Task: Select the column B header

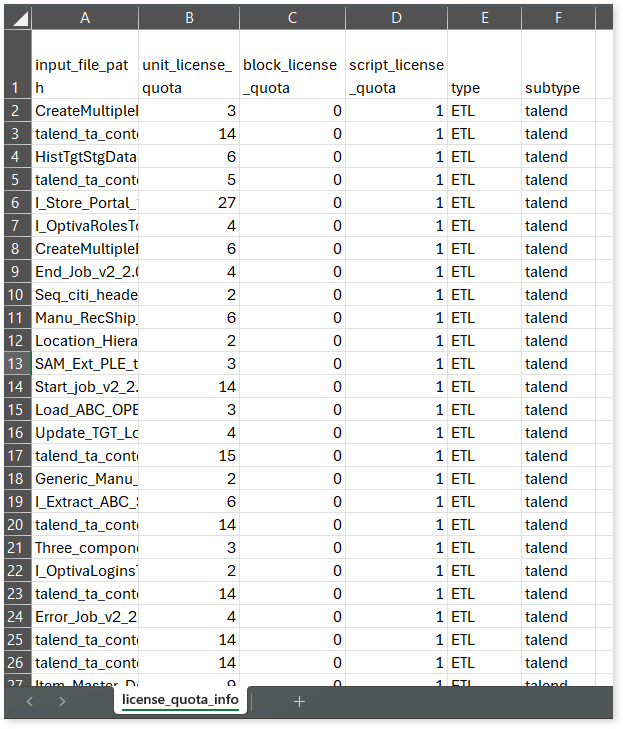Action: tap(189, 18)
